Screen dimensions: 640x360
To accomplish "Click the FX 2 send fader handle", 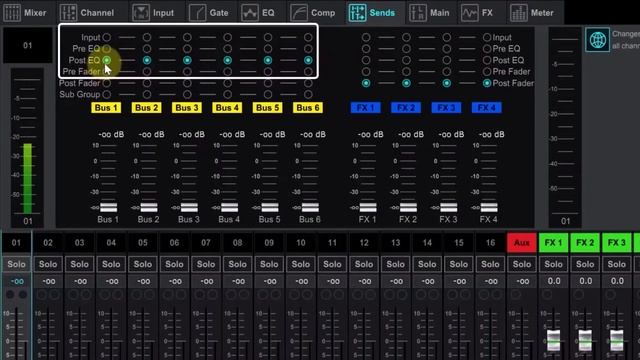I will point(408,207).
